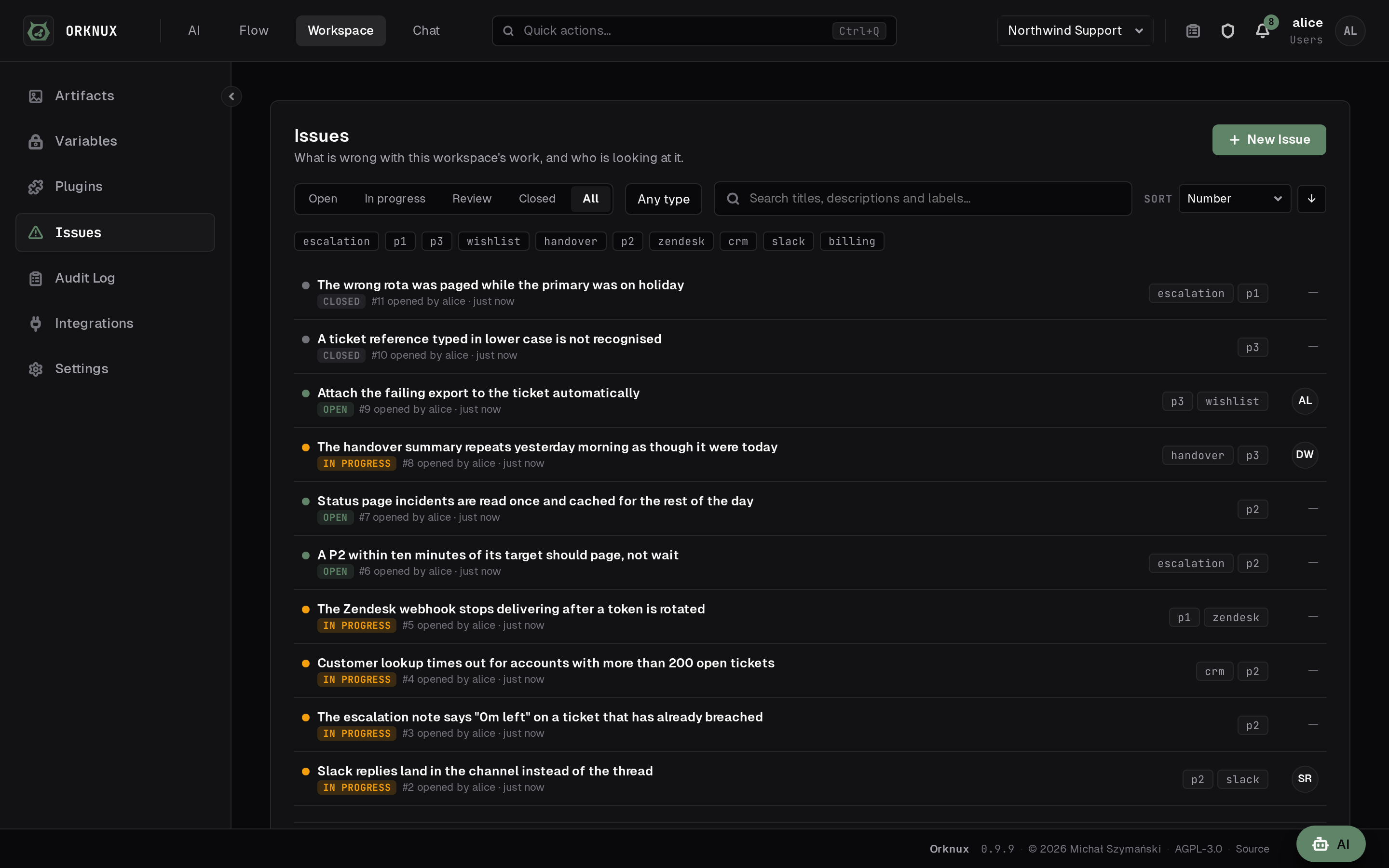This screenshot has height=868, width=1389.
Task: Click the DW assignee avatar on issue #8
Action: click(1305, 455)
